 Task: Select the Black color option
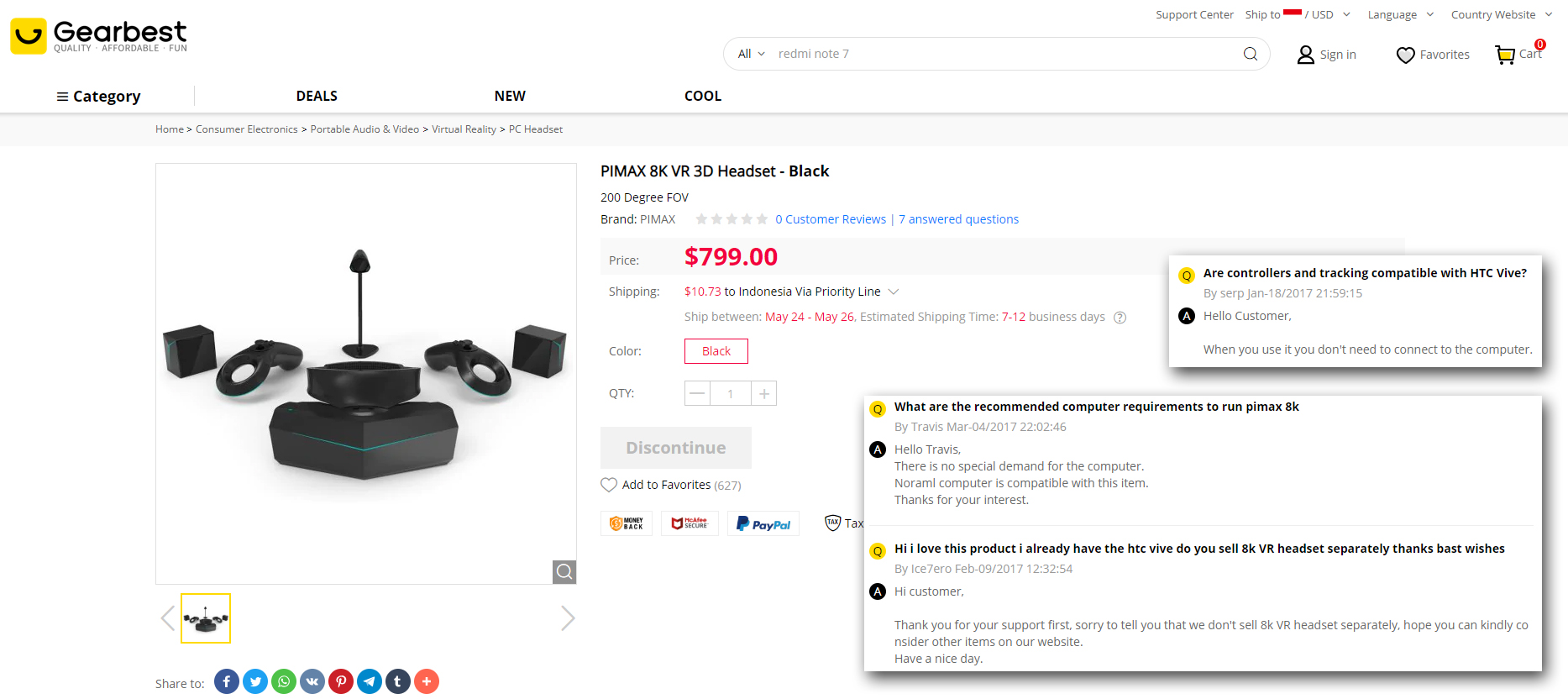pyautogui.click(x=716, y=351)
